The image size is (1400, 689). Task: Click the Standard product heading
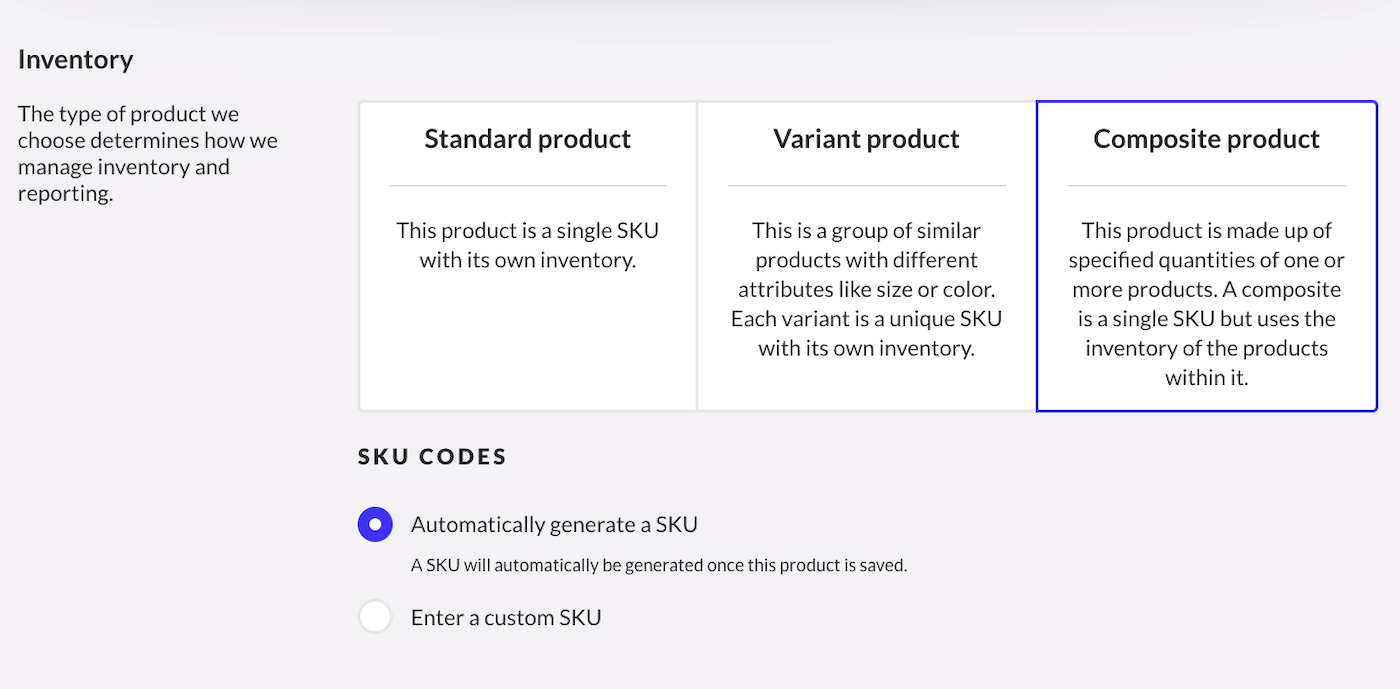(x=527, y=138)
